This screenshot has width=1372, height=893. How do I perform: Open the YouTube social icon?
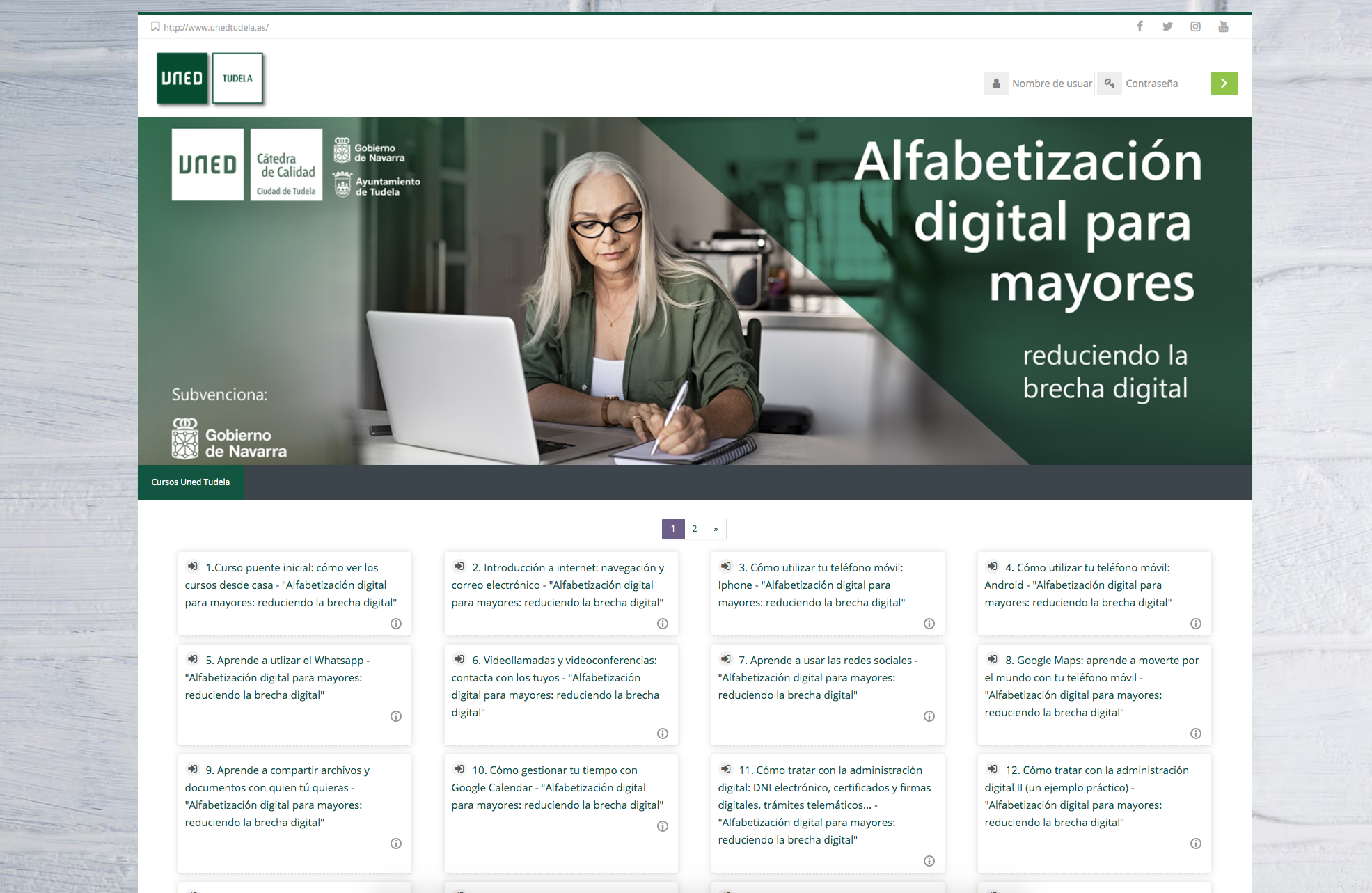1223,26
